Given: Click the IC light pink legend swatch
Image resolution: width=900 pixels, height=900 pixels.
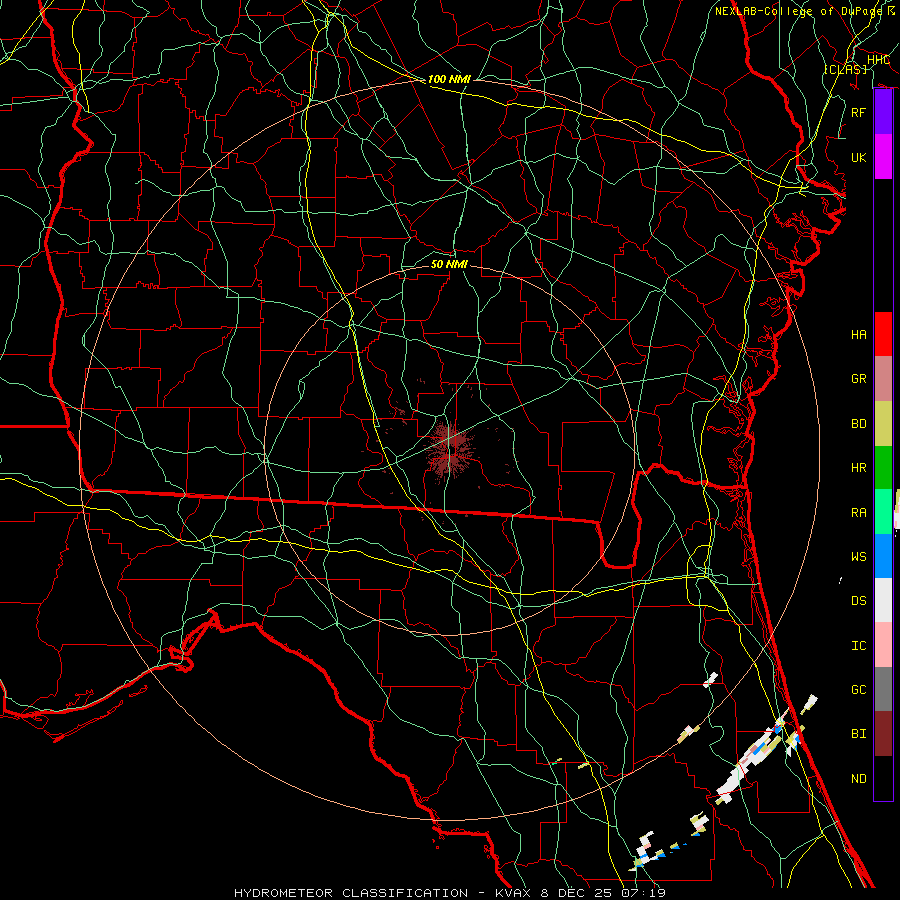Looking at the screenshot, I should (883, 645).
